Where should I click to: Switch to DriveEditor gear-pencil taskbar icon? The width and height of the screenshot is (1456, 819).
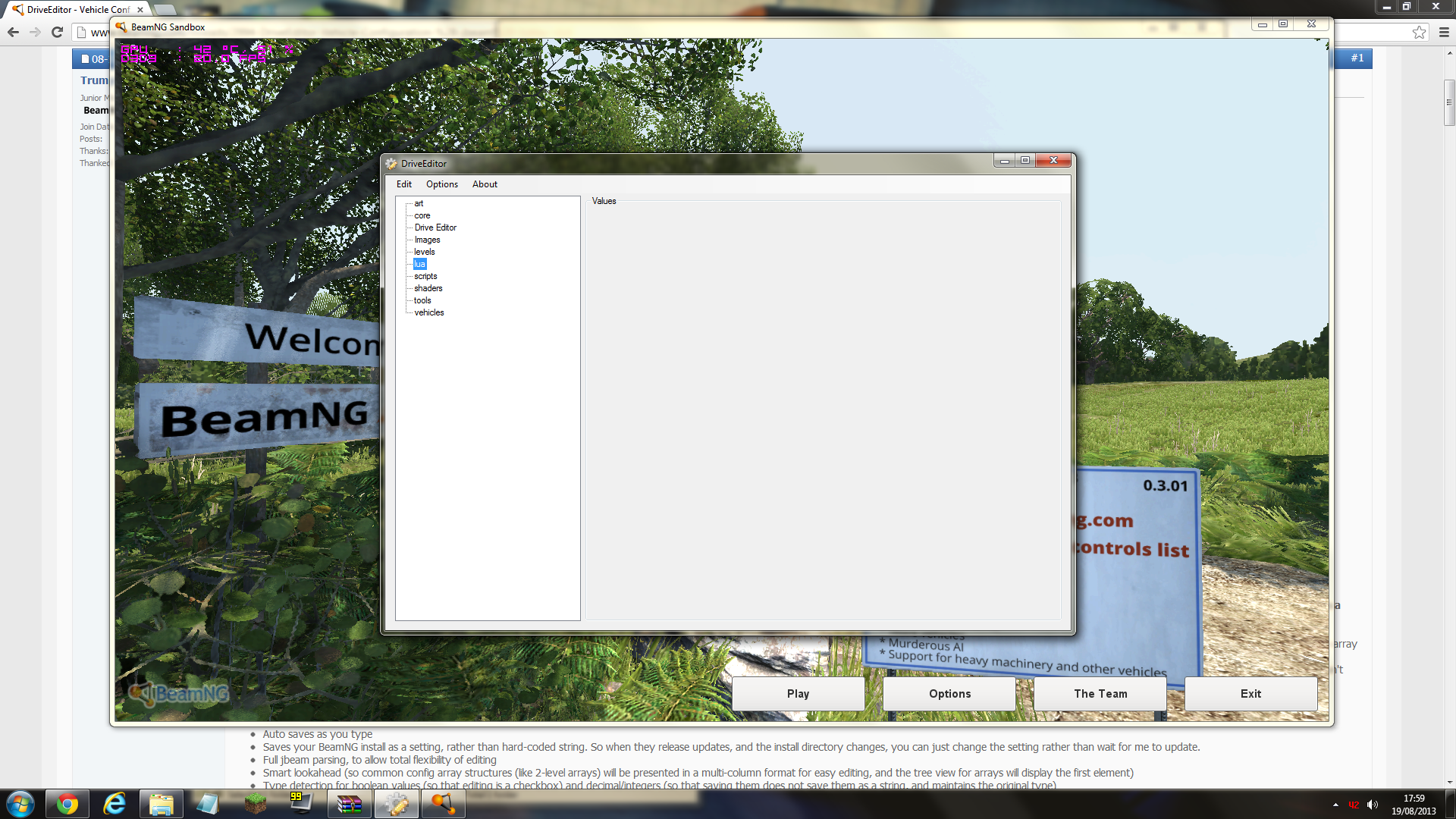click(396, 804)
